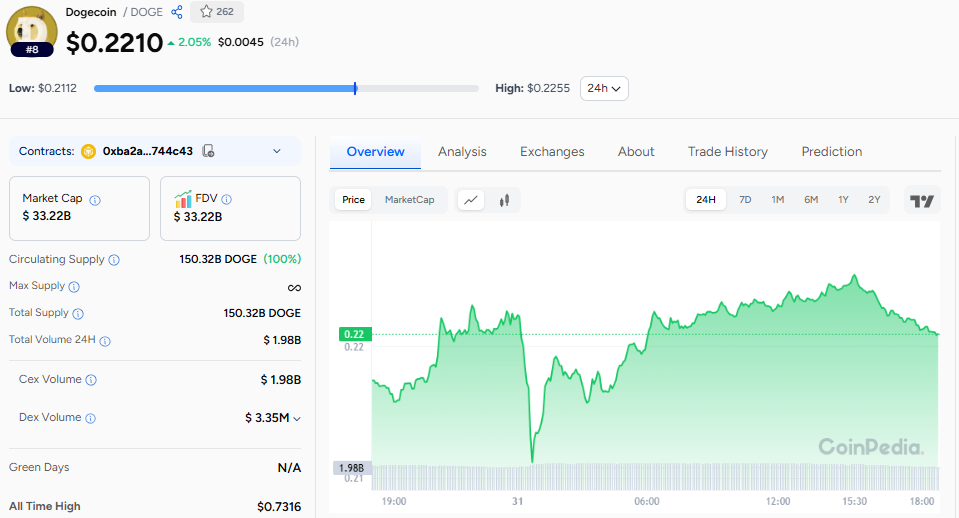Click the Market Cap $33.22B card
Viewport: 959px width, 518px height.
click(x=80, y=209)
